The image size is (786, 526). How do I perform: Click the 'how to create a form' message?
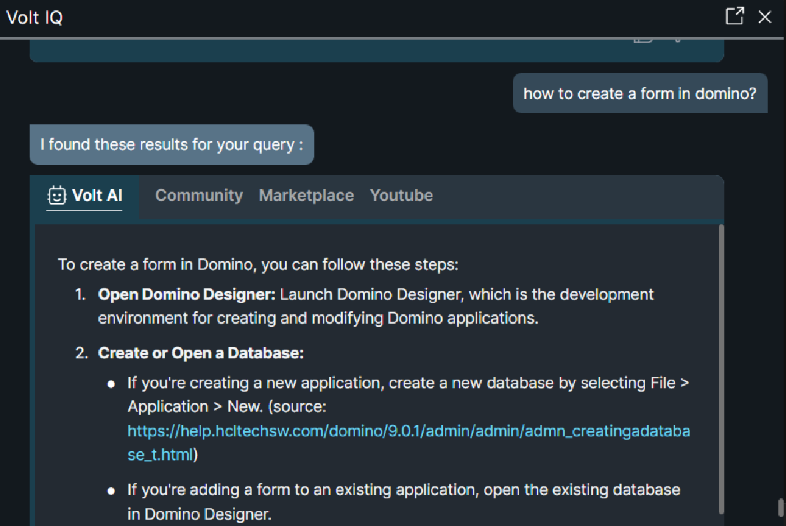tap(640, 94)
